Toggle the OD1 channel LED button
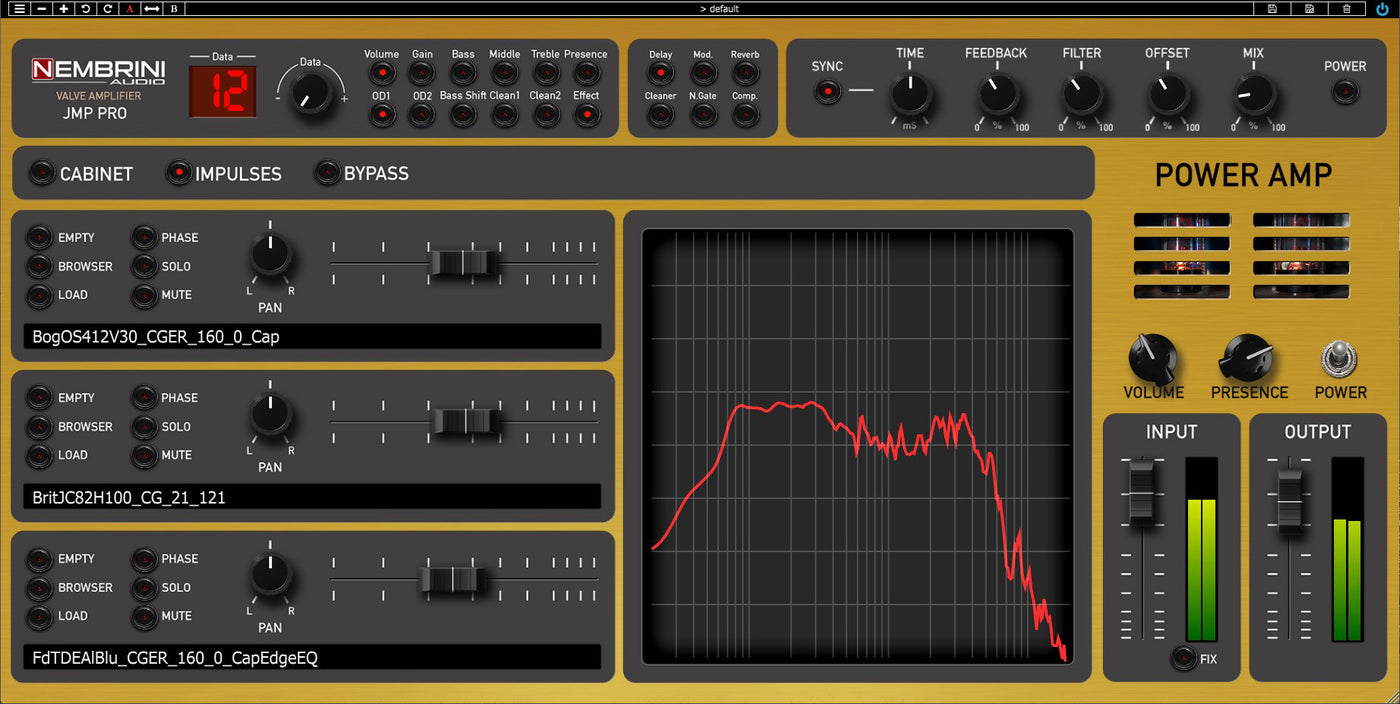The width and height of the screenshot is (1400, 704). (381, 115)
